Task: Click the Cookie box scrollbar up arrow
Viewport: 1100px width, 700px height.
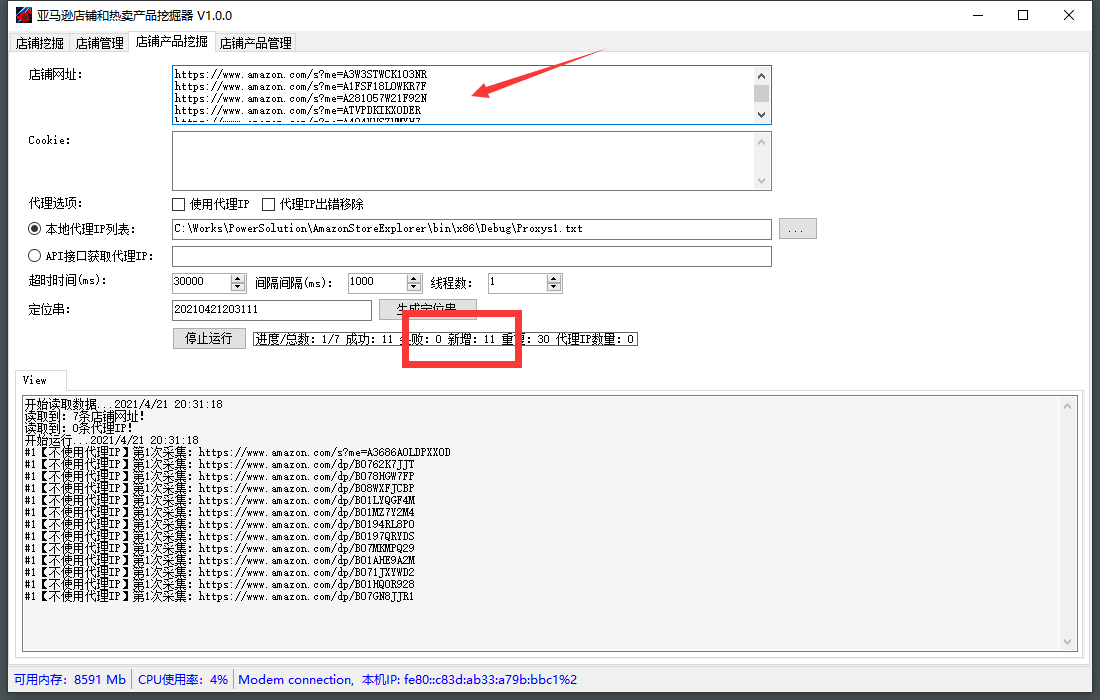Action: (x=762, y=142)
